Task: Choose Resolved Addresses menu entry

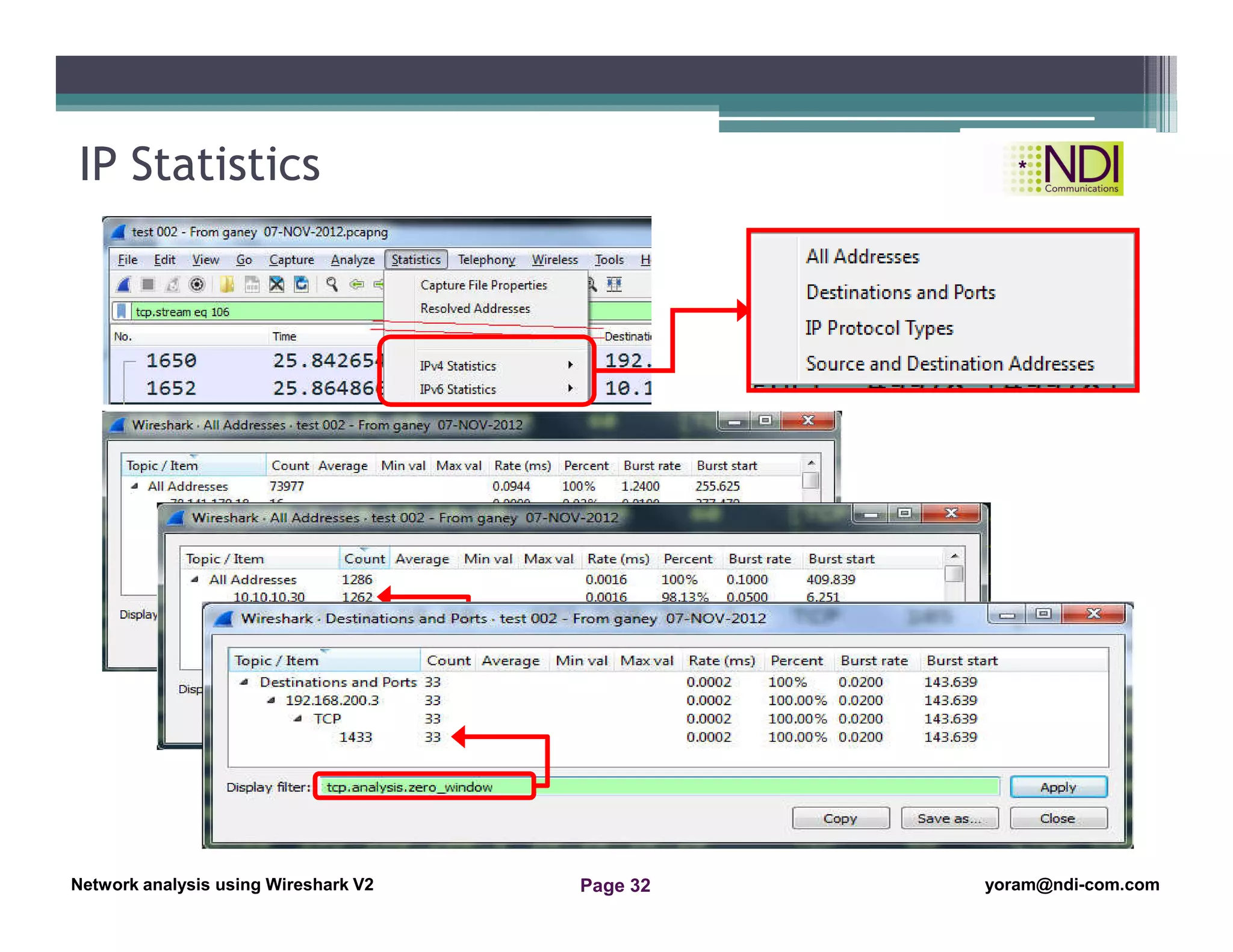Action: pyautogui.click(x=475, y=309)
